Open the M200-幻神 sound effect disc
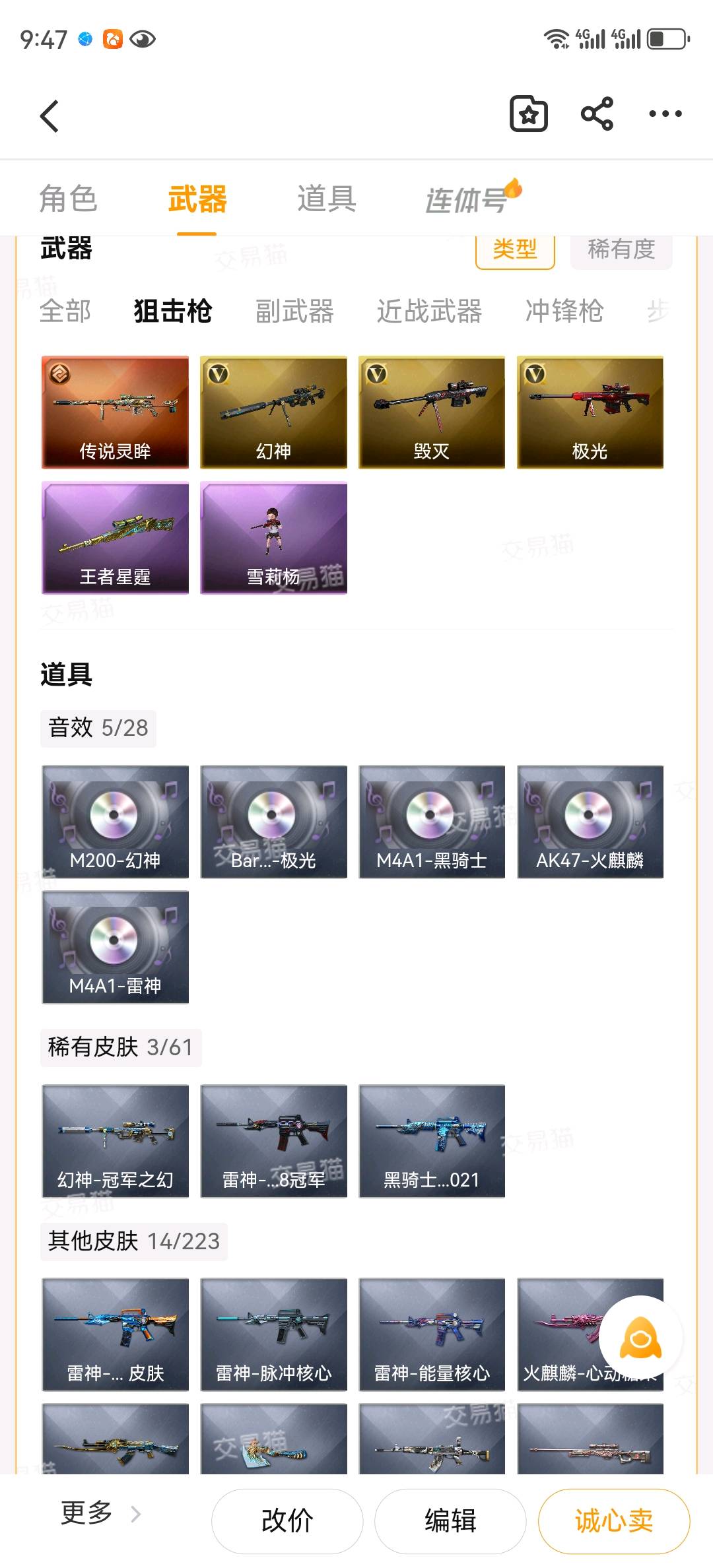Viewport: 713px width, 1568px height. 115,822
